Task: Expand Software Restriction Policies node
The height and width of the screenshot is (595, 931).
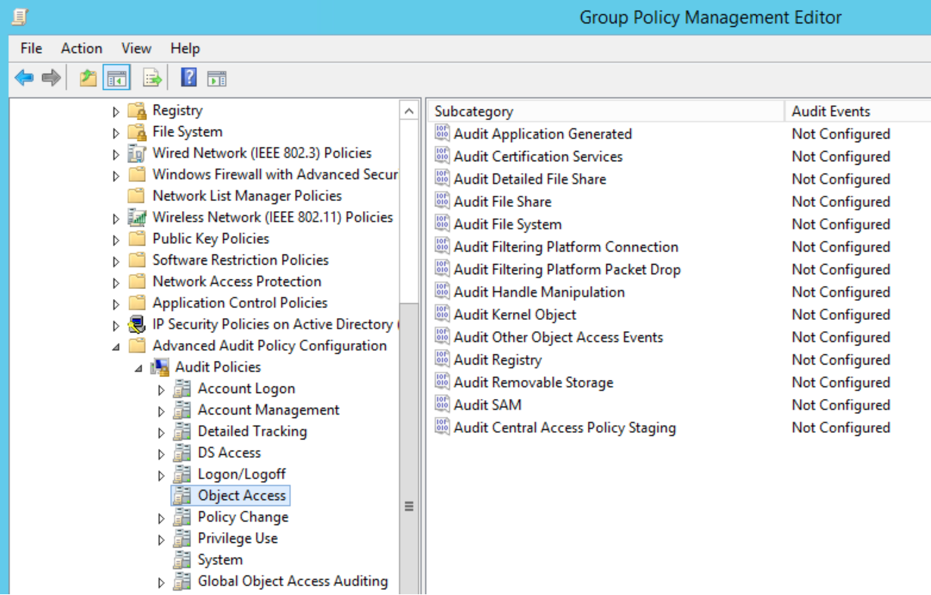Action: (116, 261)
